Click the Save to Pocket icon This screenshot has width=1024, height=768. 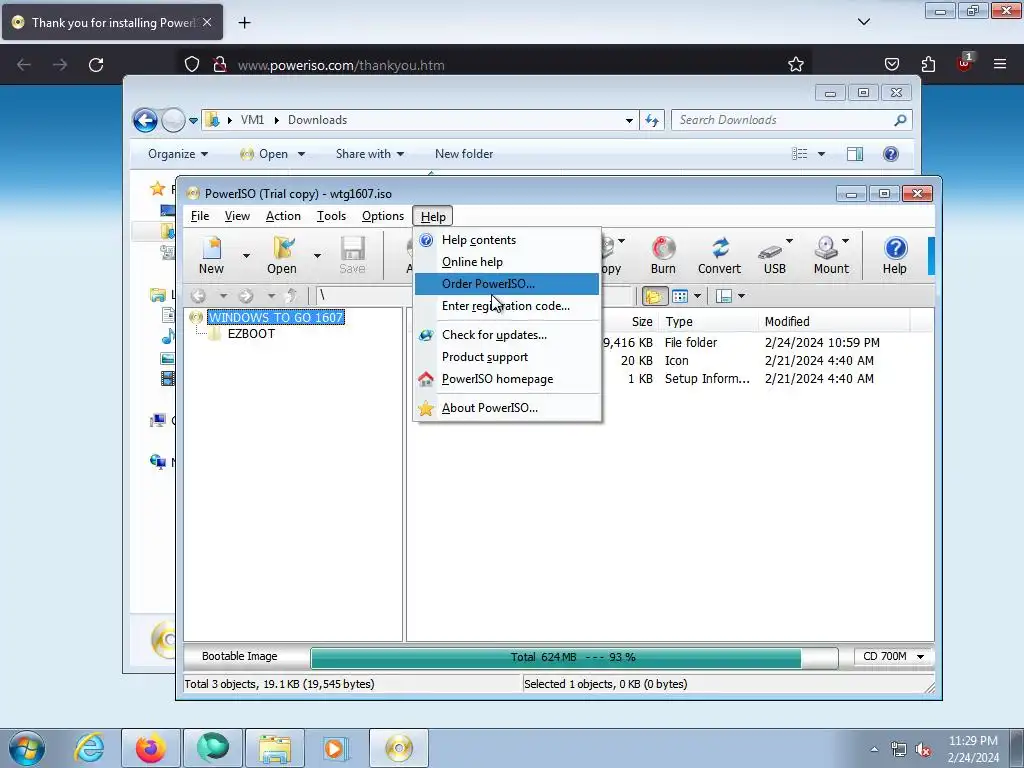click(x=891, y=65)
